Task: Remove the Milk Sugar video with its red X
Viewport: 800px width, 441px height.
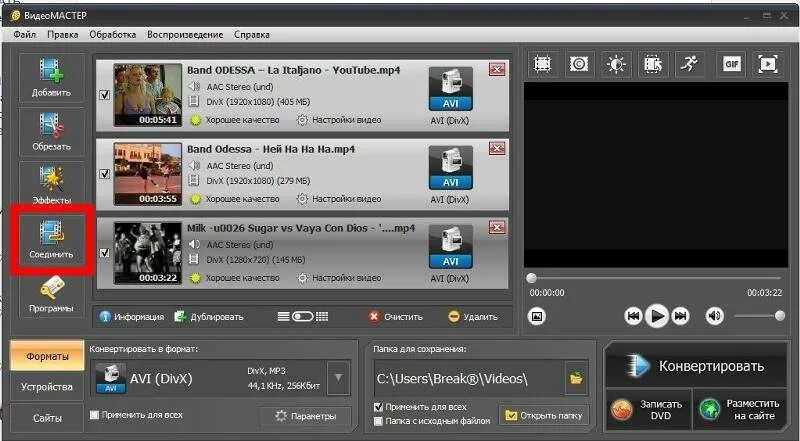Action: pyautogui.click(x=497, y=227)
